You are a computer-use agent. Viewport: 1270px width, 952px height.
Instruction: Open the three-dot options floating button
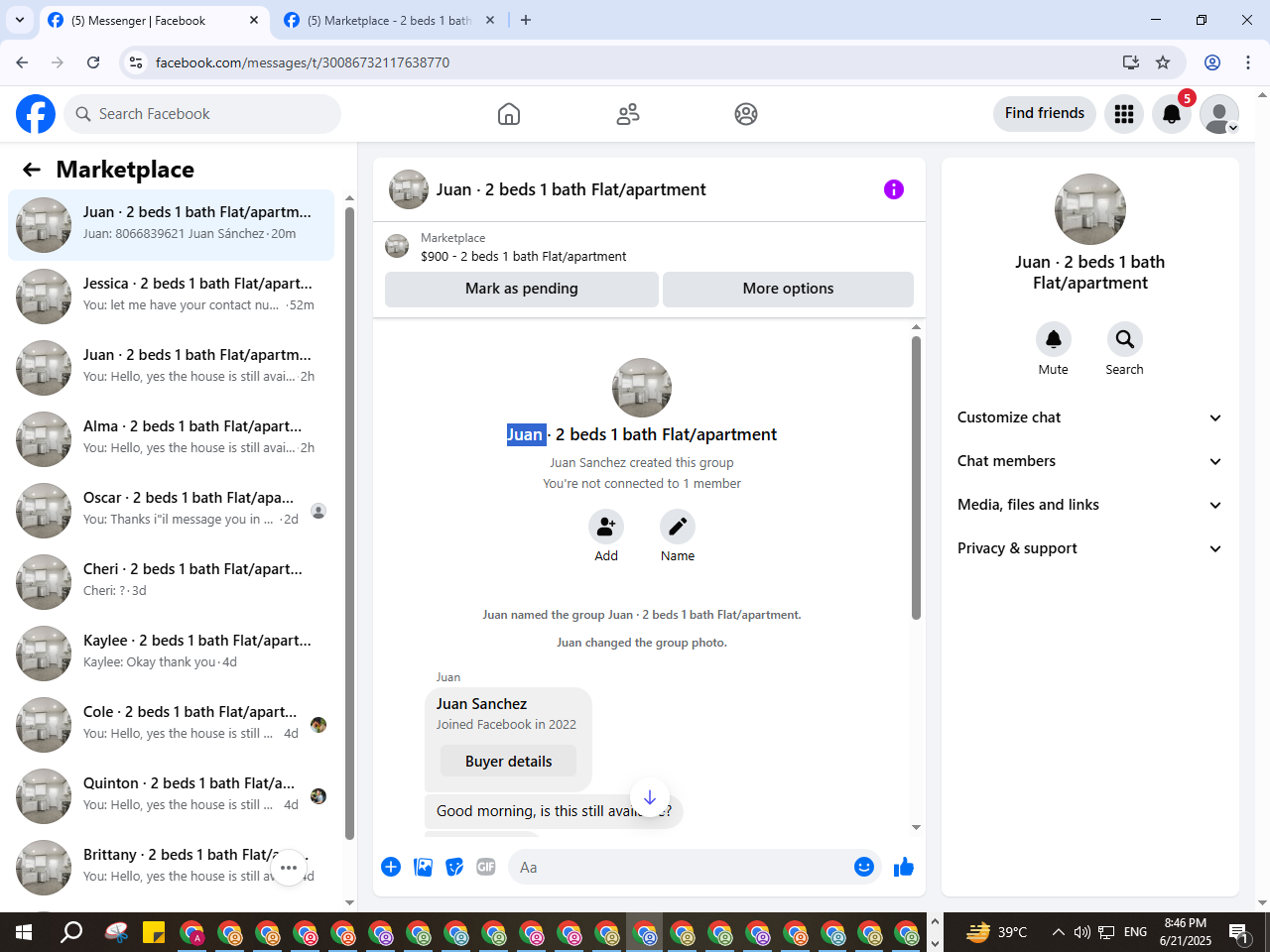pyautogui.click(x=289, y=868)
